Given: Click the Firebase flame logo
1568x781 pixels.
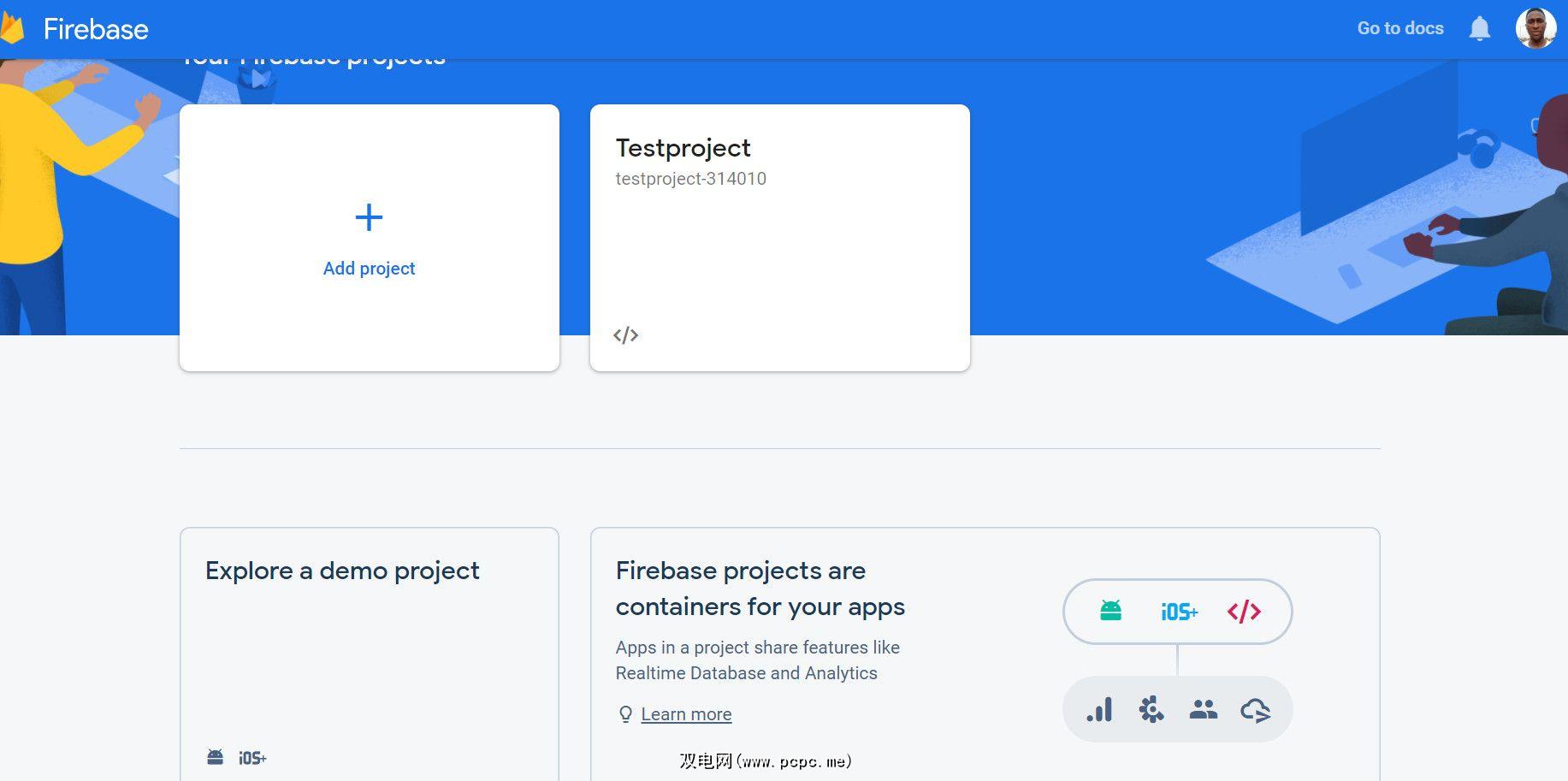Looking at the screenshot, I should (12, 29).
